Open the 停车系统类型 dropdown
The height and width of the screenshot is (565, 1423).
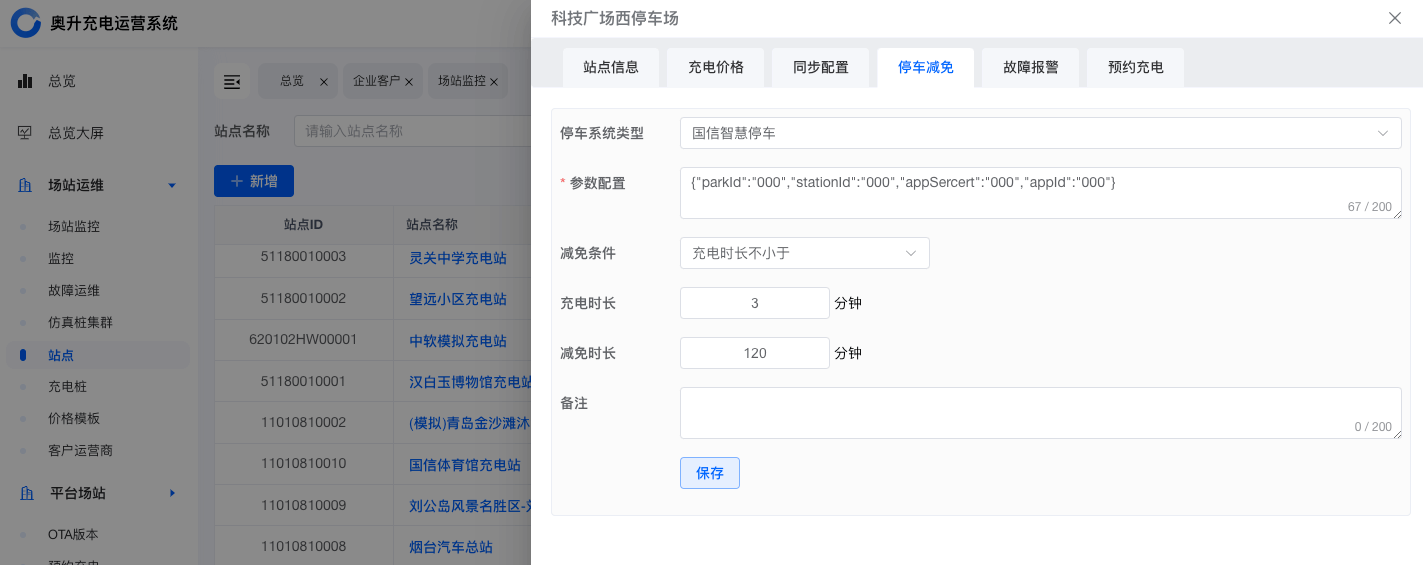pos(1040,133)
